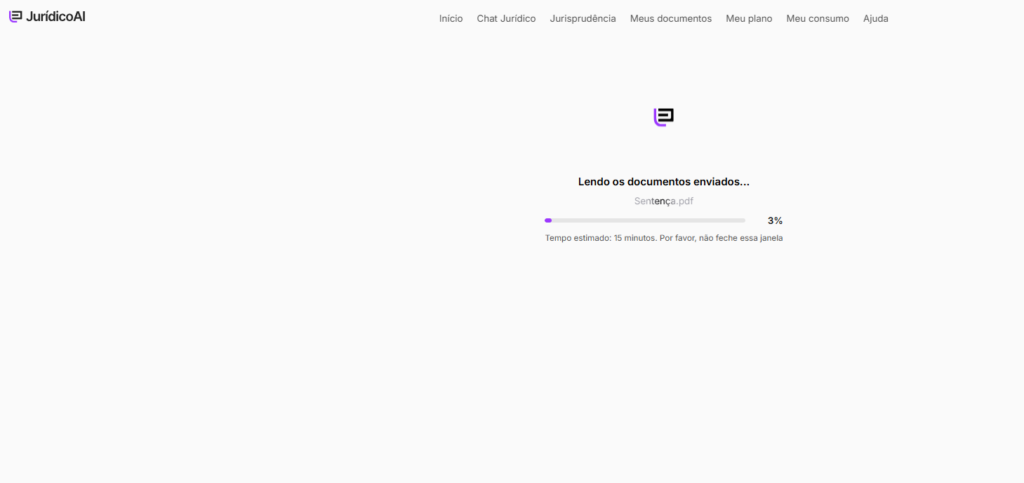View the Meu consumo page

tap(817, 18)
